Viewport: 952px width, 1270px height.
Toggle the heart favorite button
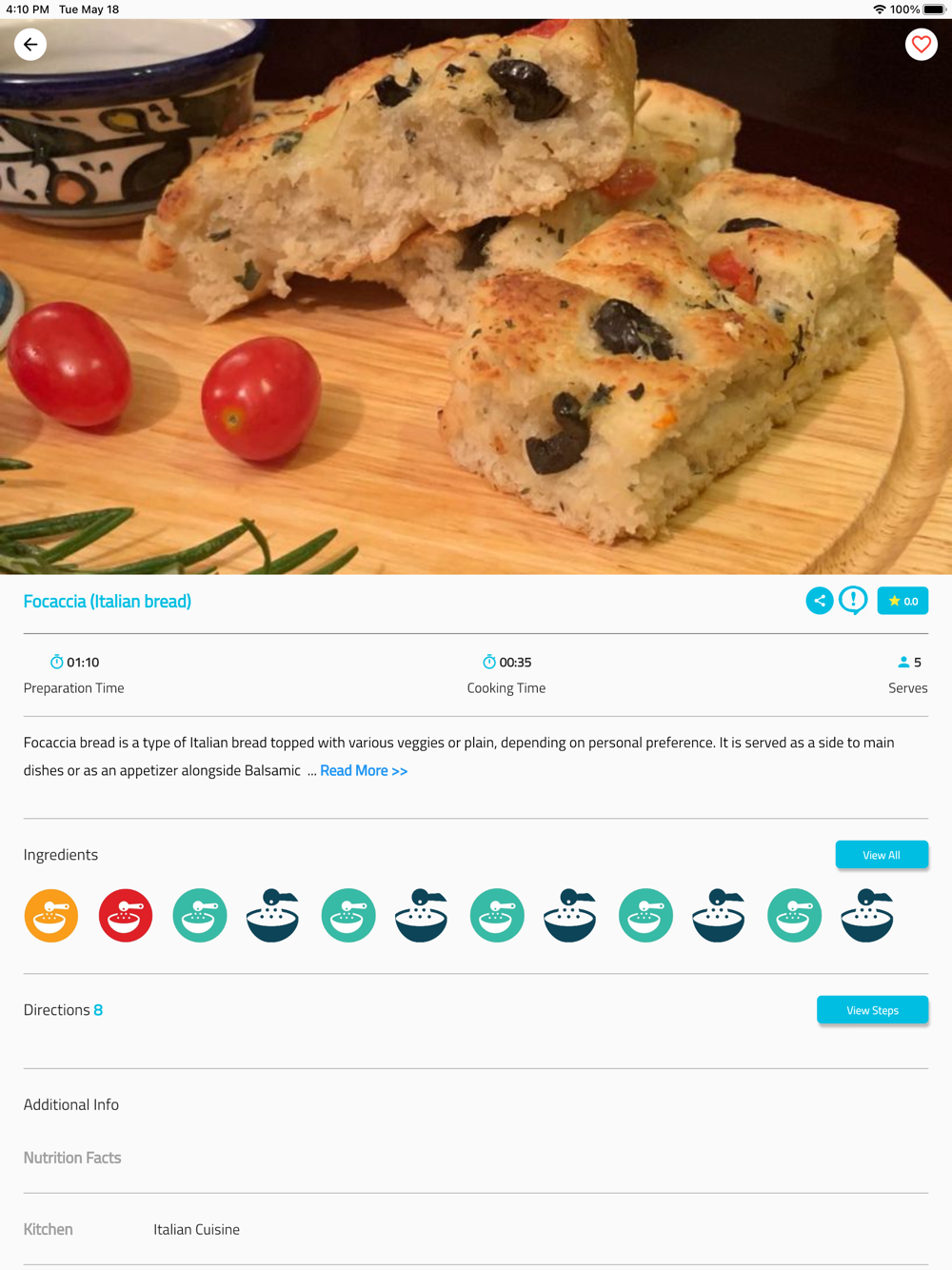[921, 45]
